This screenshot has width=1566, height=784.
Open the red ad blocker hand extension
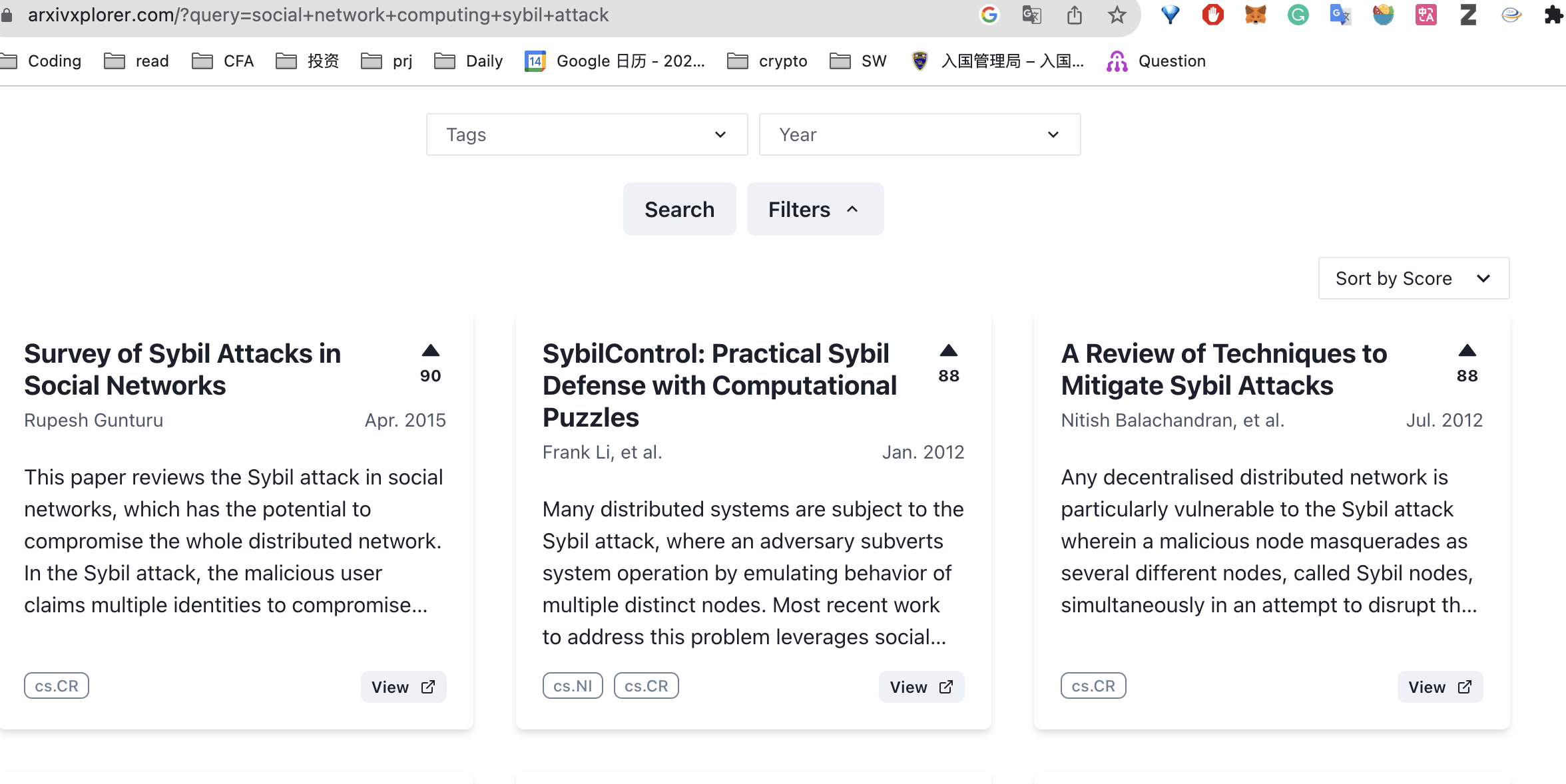[1212, 15]
